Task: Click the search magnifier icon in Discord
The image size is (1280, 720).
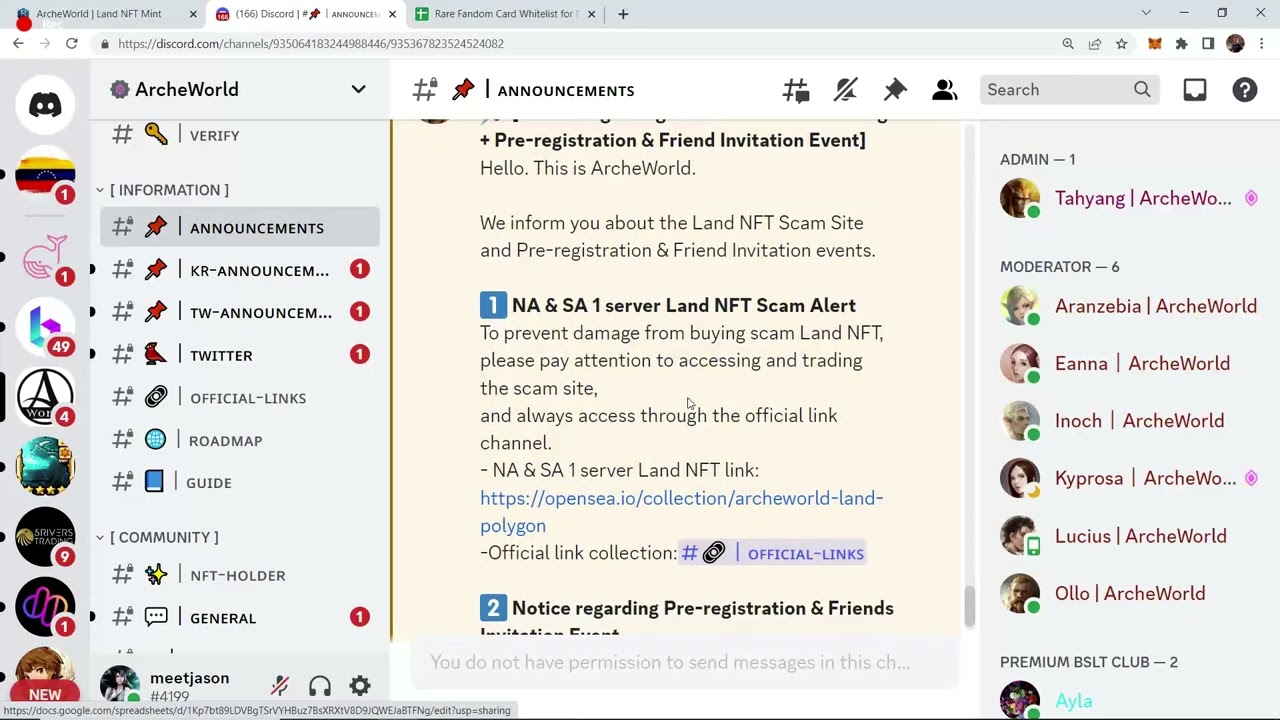Action: pos(1142,90)
